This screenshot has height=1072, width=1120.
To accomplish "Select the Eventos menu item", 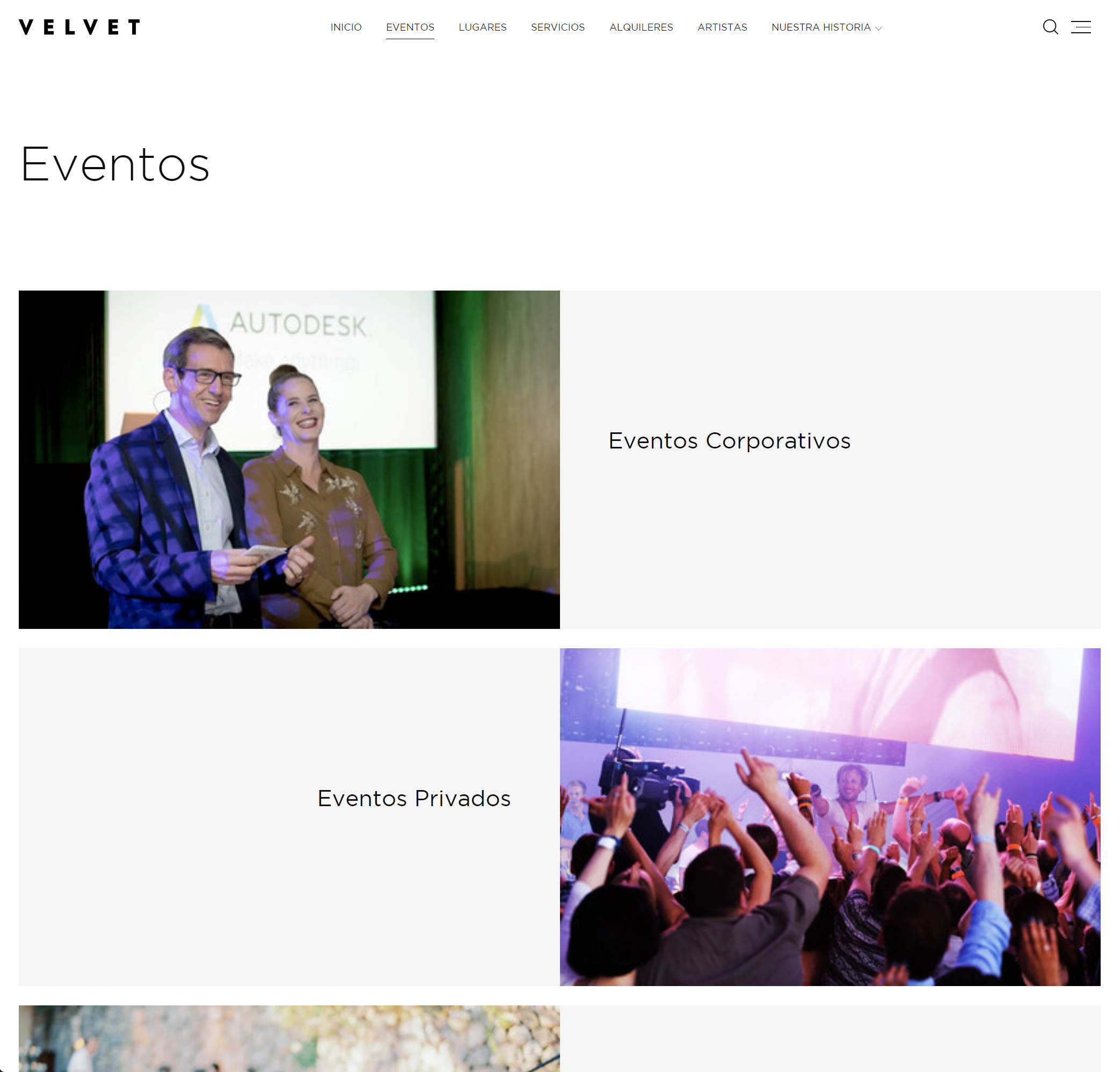I will pos(410,27).
